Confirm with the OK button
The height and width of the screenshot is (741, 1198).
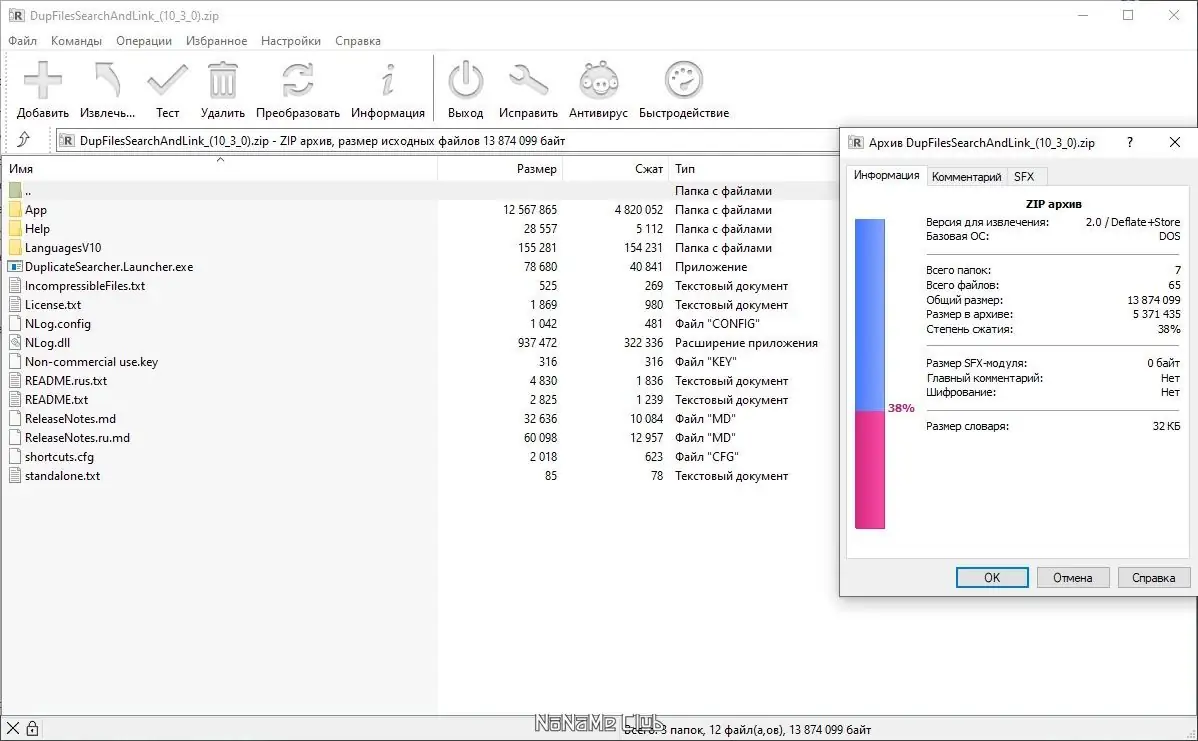point(992,578)
